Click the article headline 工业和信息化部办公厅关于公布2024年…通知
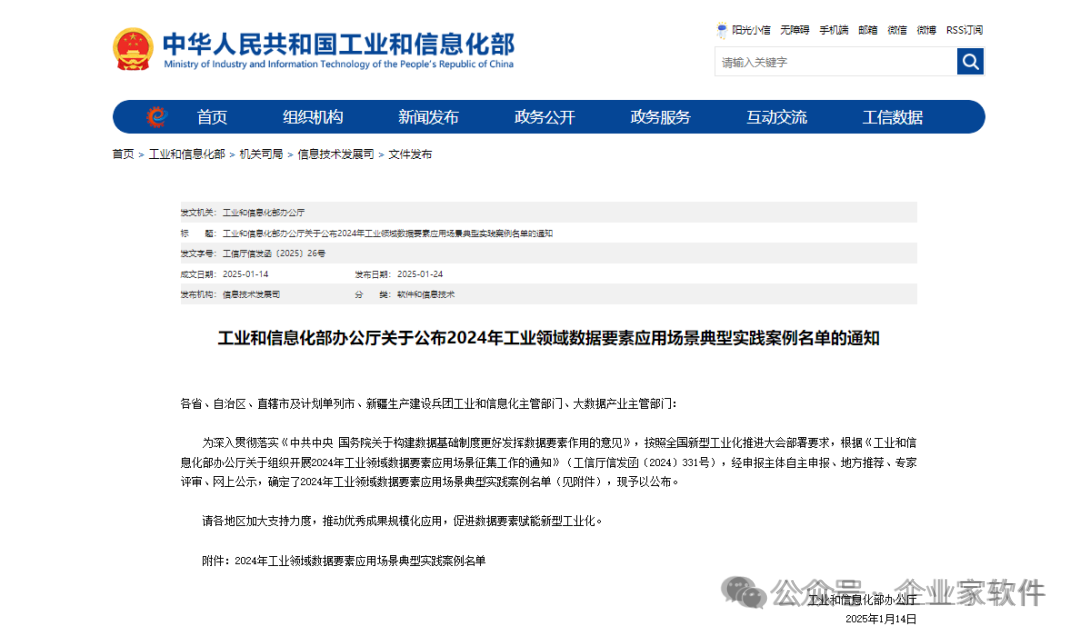 (548, 338)
